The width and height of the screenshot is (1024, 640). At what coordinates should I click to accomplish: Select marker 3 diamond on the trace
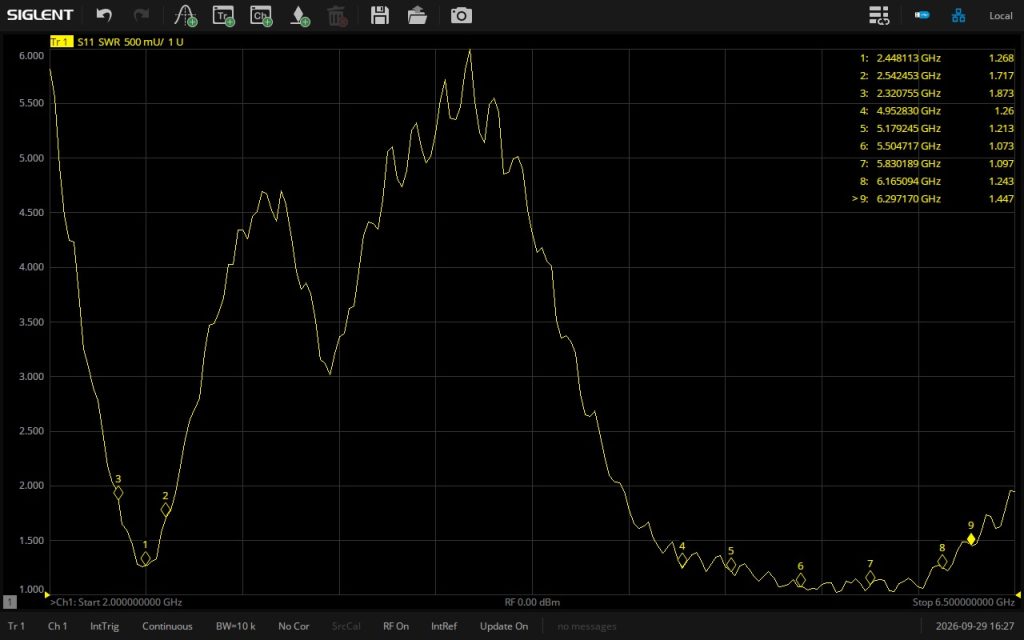point(118,493)
